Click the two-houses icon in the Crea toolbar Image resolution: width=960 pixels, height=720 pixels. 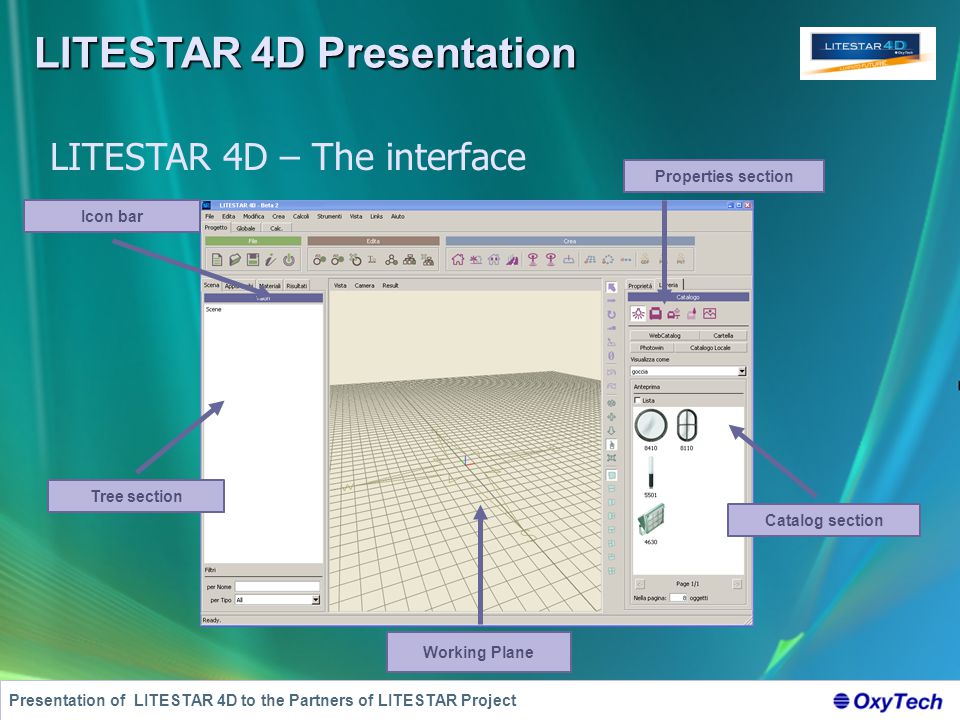494,260
